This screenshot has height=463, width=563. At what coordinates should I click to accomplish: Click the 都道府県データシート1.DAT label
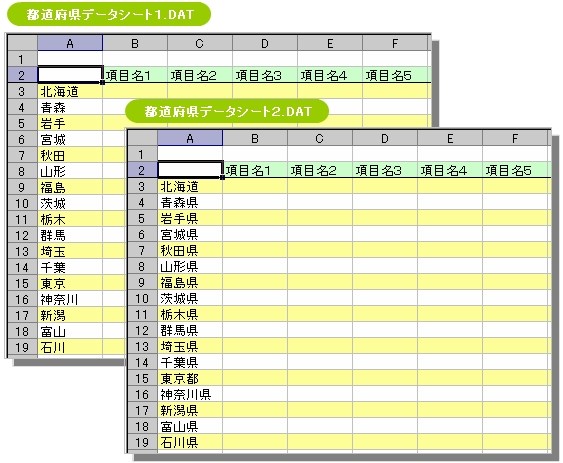[x=109, y=14]
